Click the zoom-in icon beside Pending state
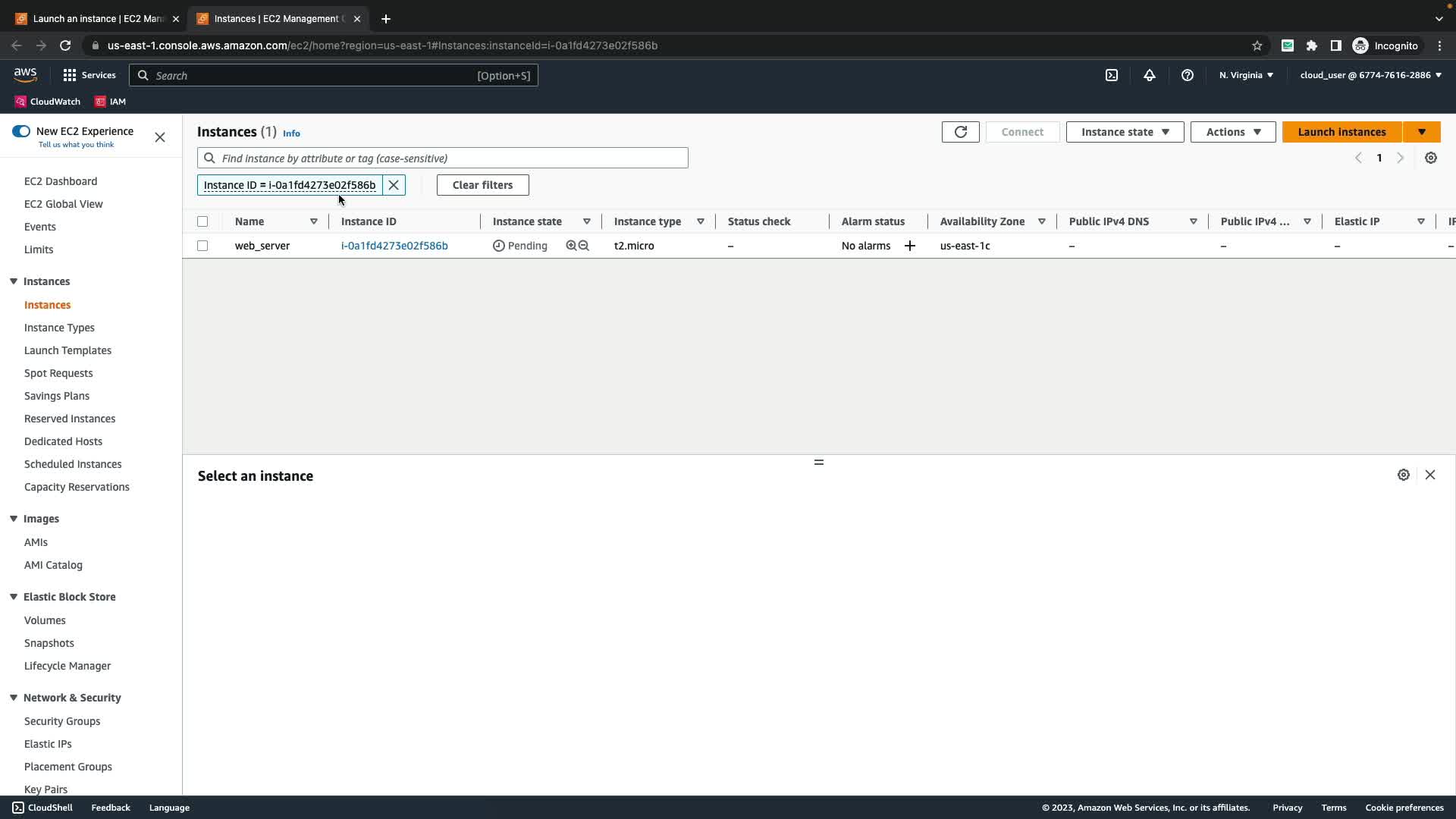The width and height of the screenshot is (1456, 819). pyautogui.click(x=571, y=246)
